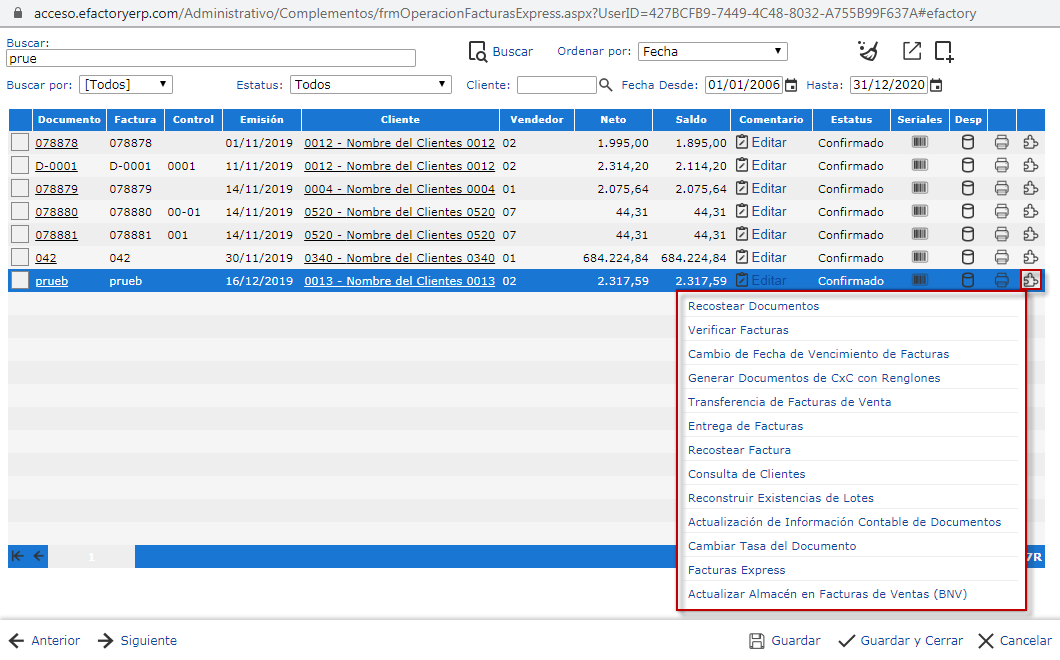Click the Buscar text input field
Image resolution: width=1060 pixels, height=660 pixels.
point(210,58)
